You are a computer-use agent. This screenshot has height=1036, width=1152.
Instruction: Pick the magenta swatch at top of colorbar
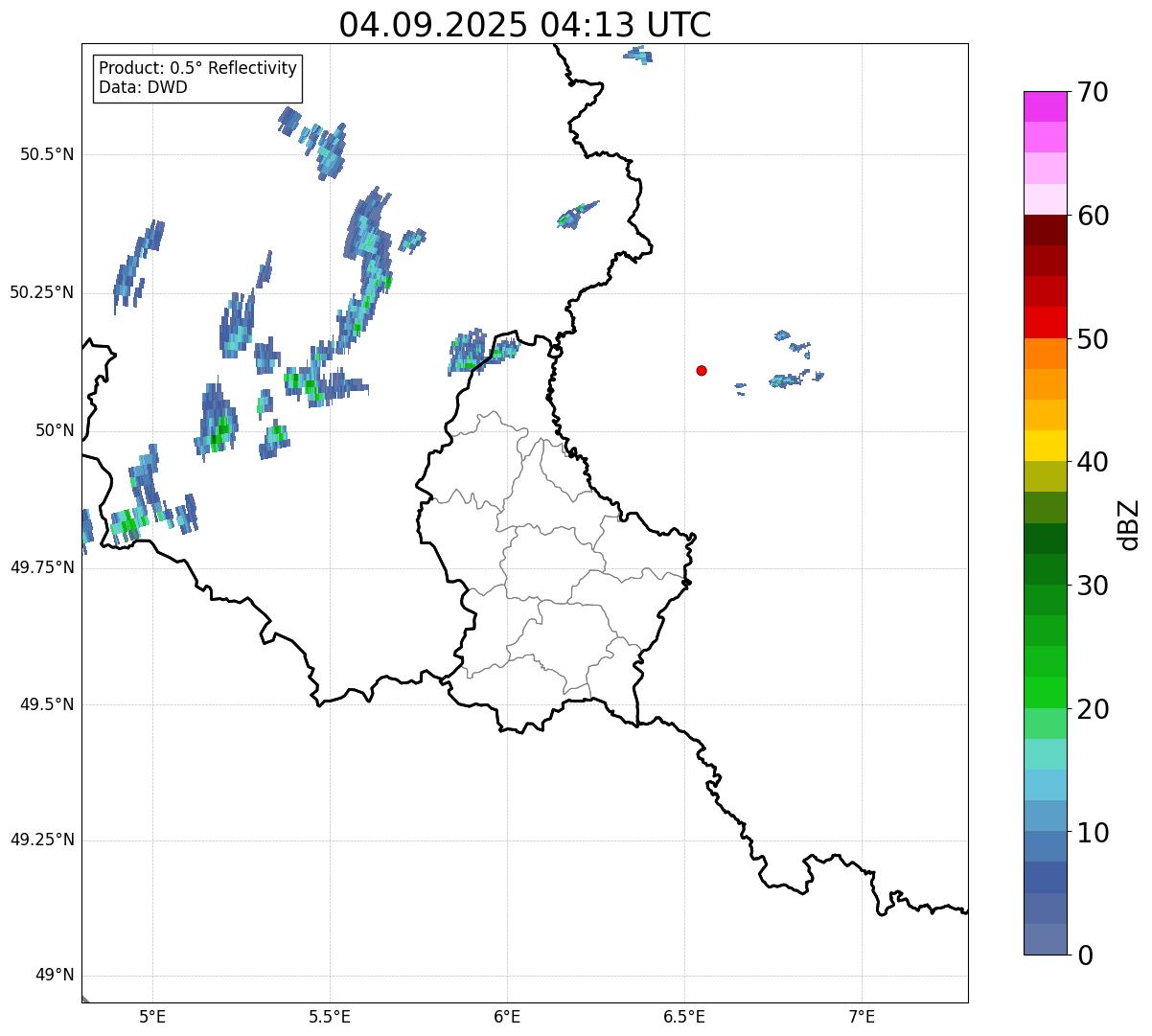(x=1051, y=106)
